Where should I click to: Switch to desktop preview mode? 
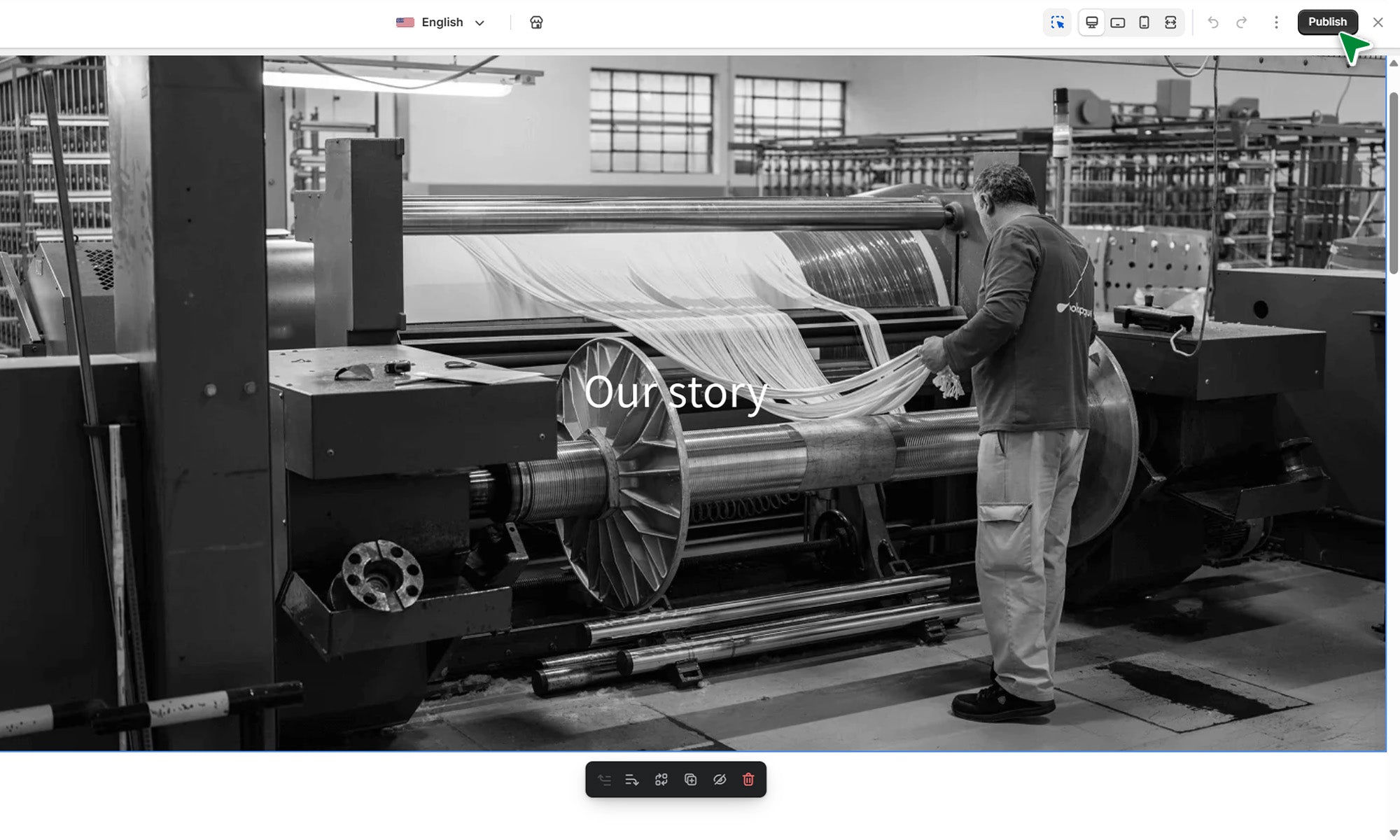click(x=1091, y=22)
